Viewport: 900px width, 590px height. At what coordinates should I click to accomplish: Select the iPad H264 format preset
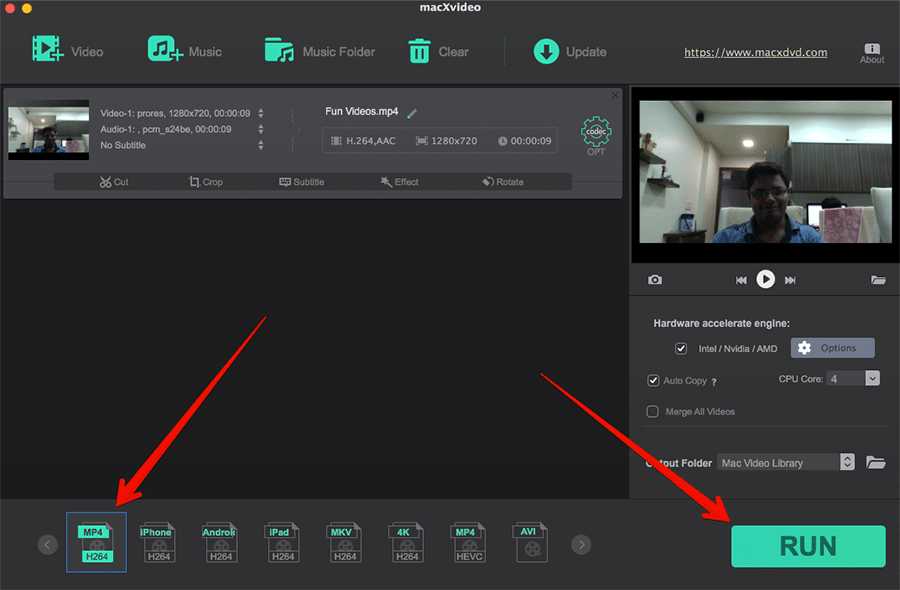pos(282,542)
